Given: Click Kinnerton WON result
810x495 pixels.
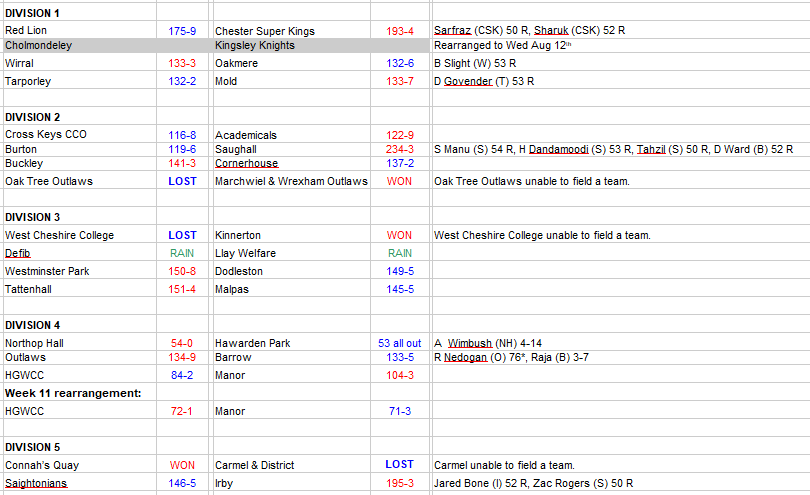Looking at the screenshot, I should pos(399,235).
